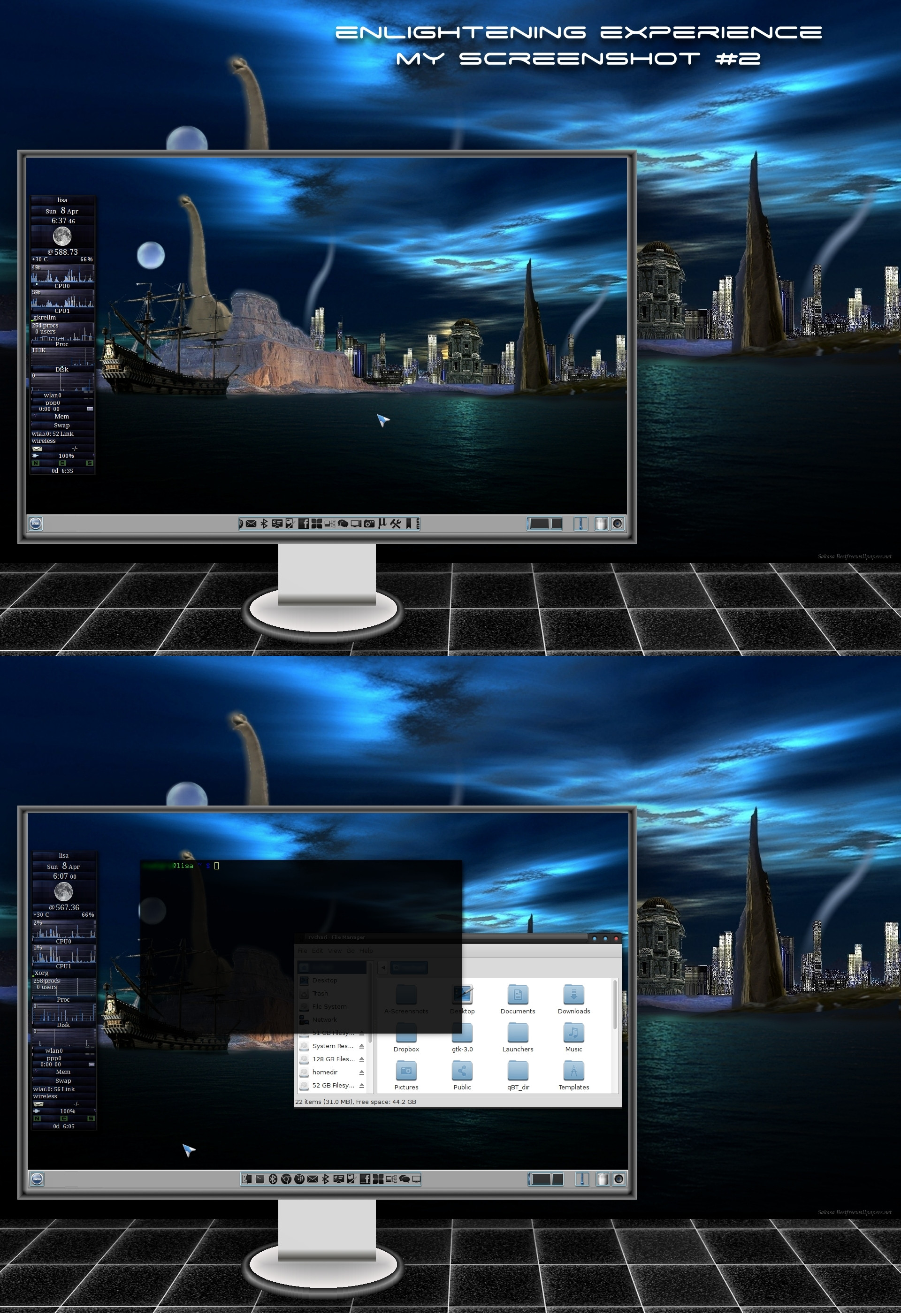901x1316 pixels.
Task: Click moon clock in upper gkrellm
Action: click(x=62, y=236)
